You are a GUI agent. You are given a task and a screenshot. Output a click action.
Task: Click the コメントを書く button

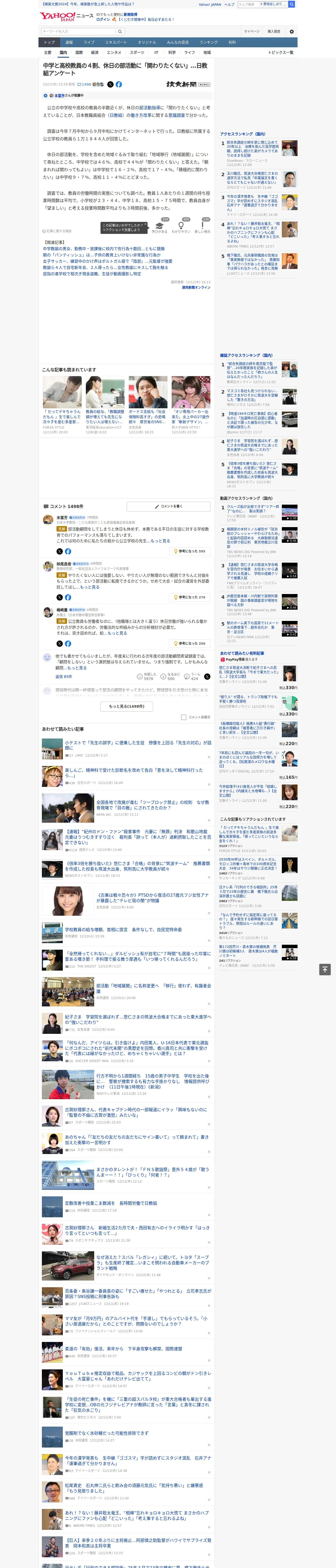168,506
